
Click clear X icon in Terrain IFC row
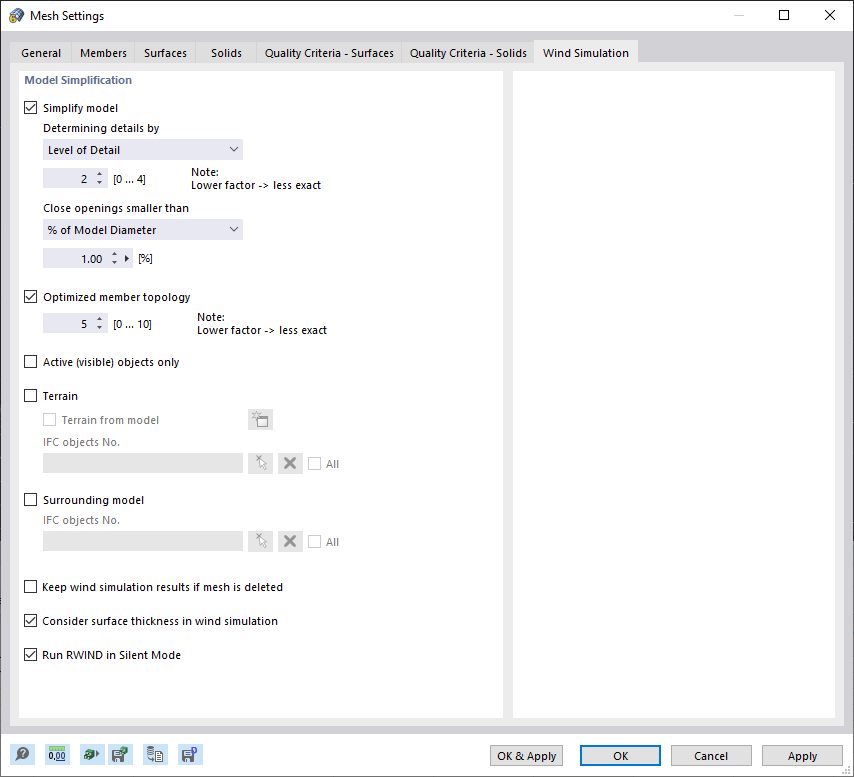[290, 463]
